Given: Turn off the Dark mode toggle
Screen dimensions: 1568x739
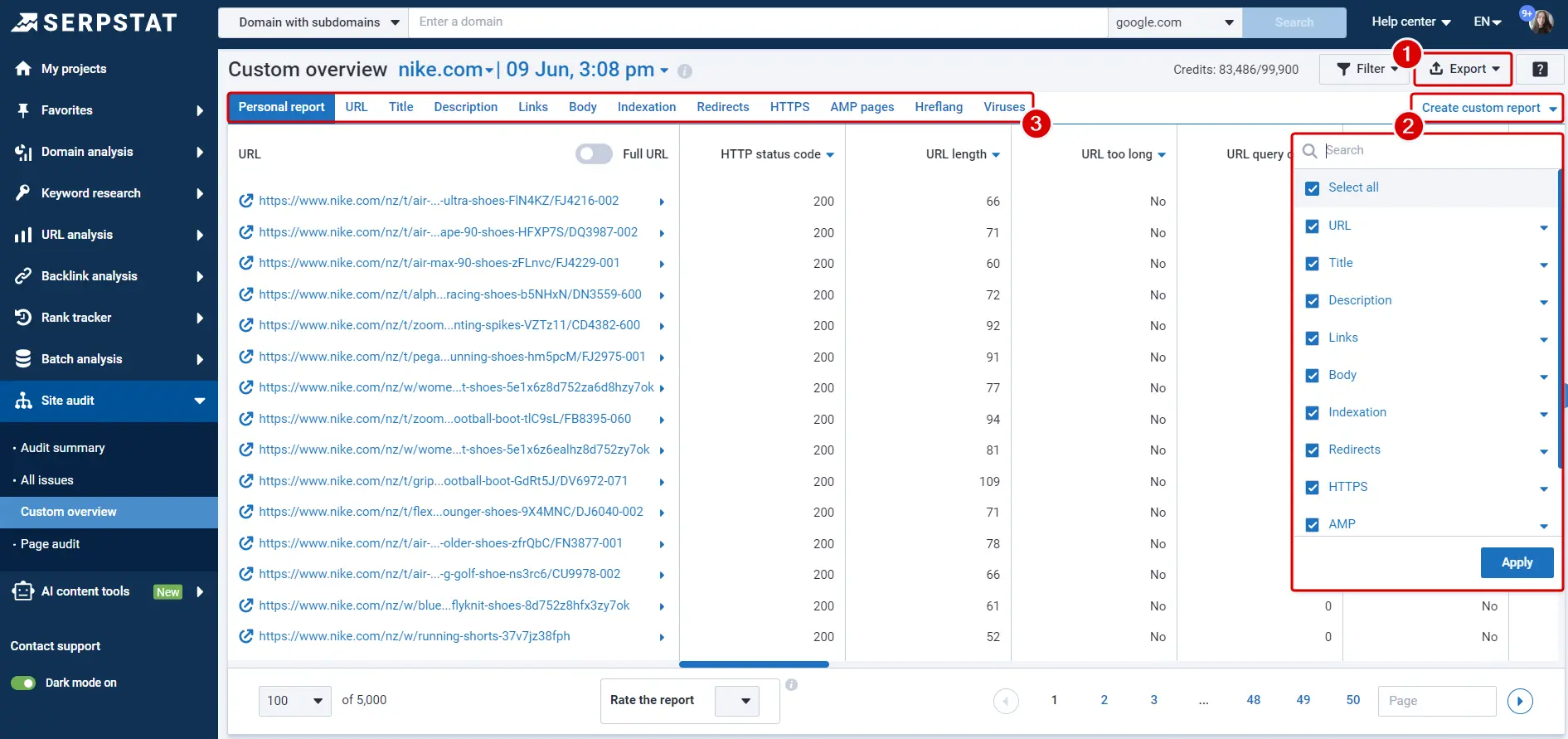Looking at the screenshot, I should click(x=23, y=683).
